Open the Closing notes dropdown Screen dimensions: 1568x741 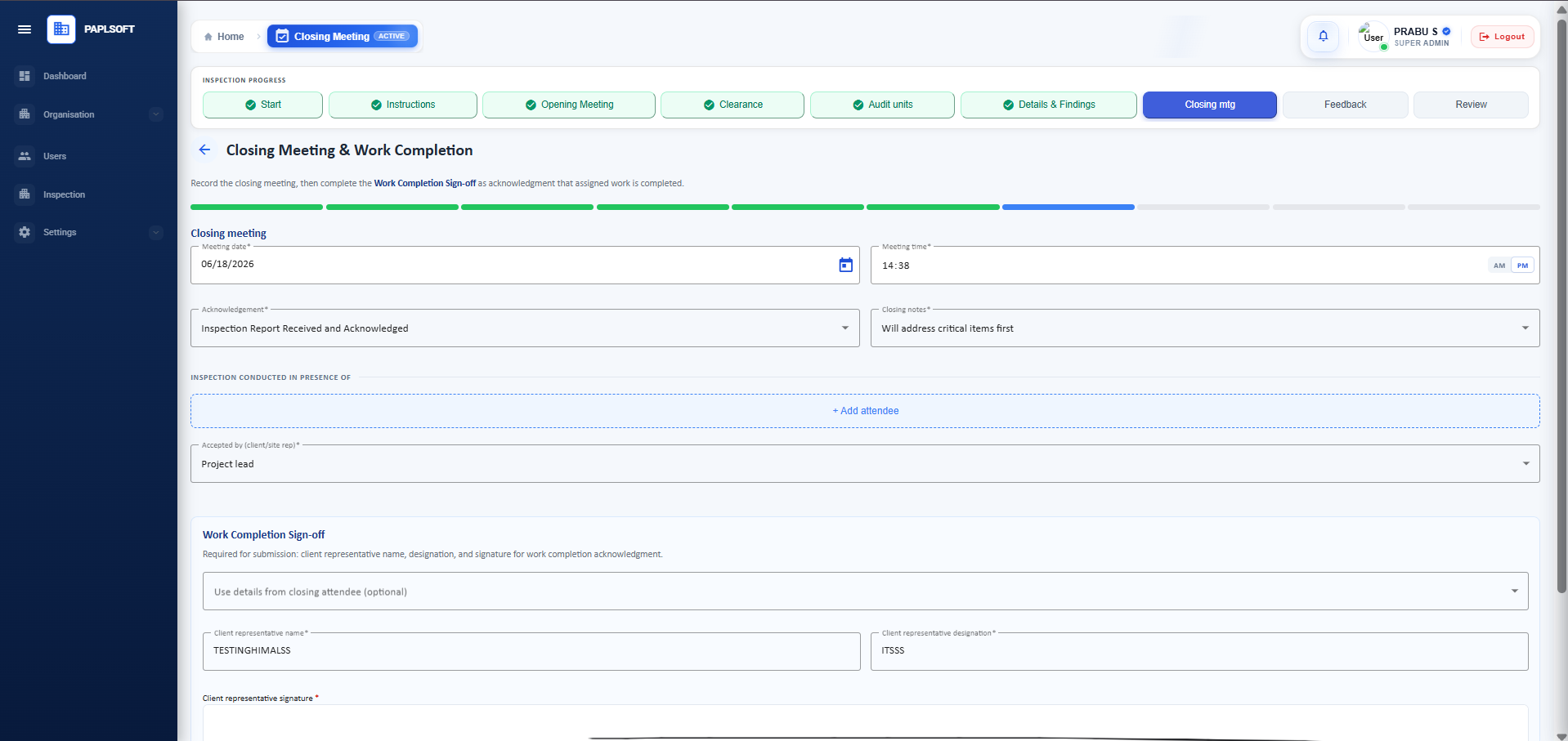[x=1205, y=328]
